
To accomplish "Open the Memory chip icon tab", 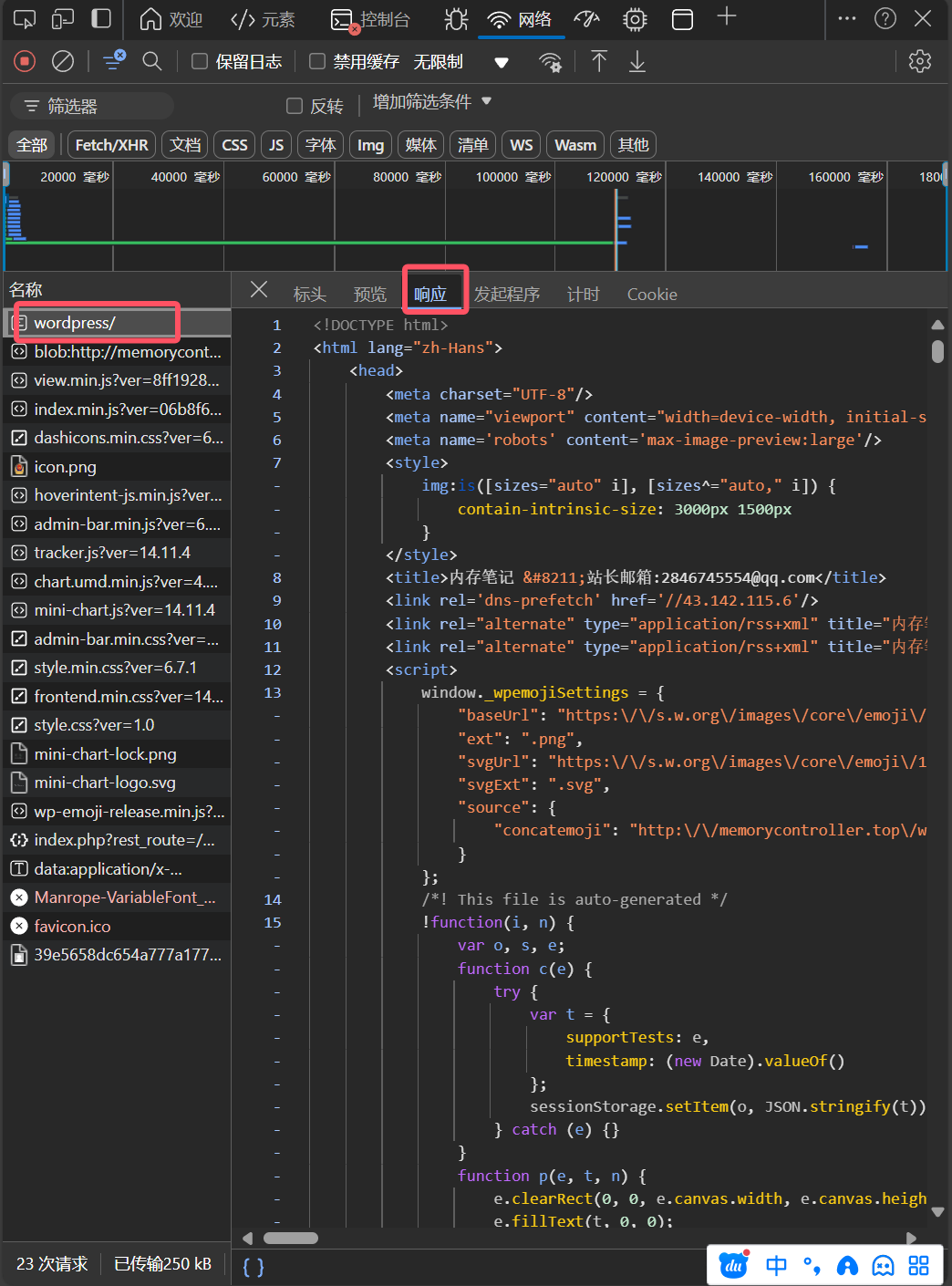I will point(635,19).
